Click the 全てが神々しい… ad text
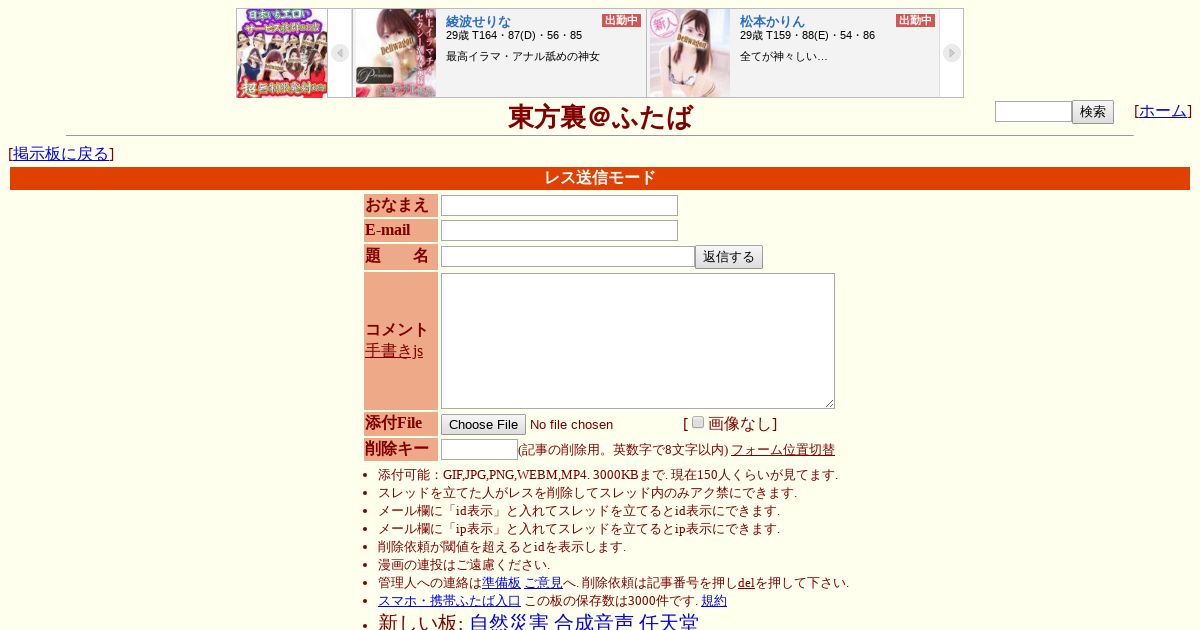 coord(784,56)
